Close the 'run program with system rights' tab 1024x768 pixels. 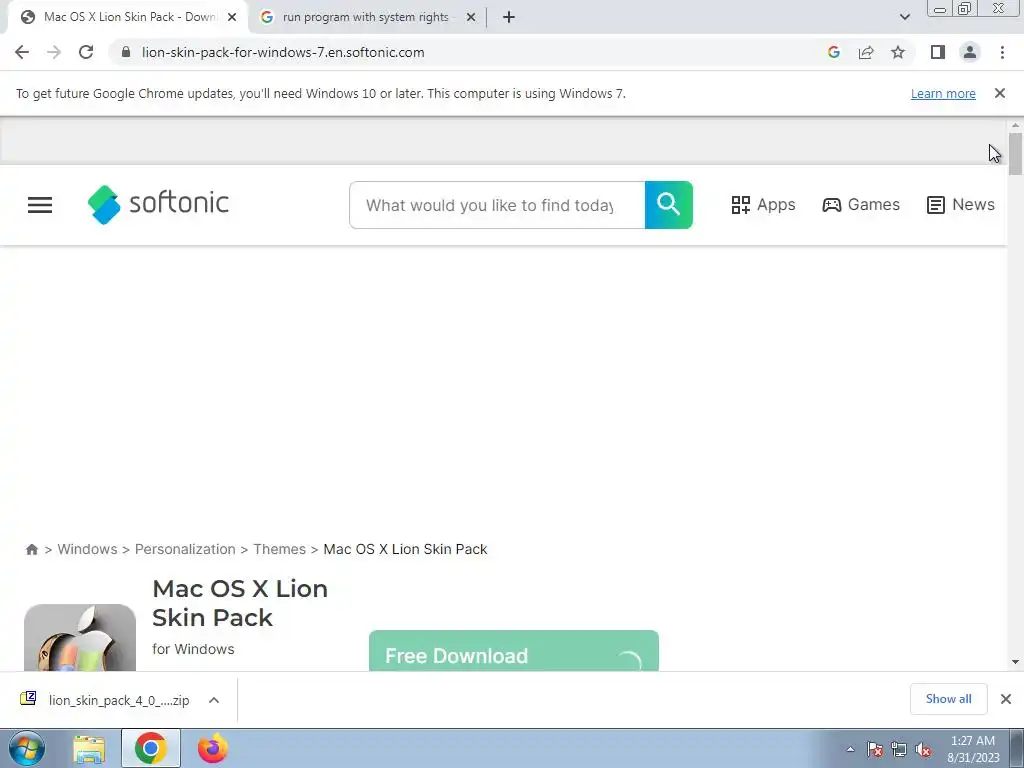pyautogui.click(x=471, y=17)
